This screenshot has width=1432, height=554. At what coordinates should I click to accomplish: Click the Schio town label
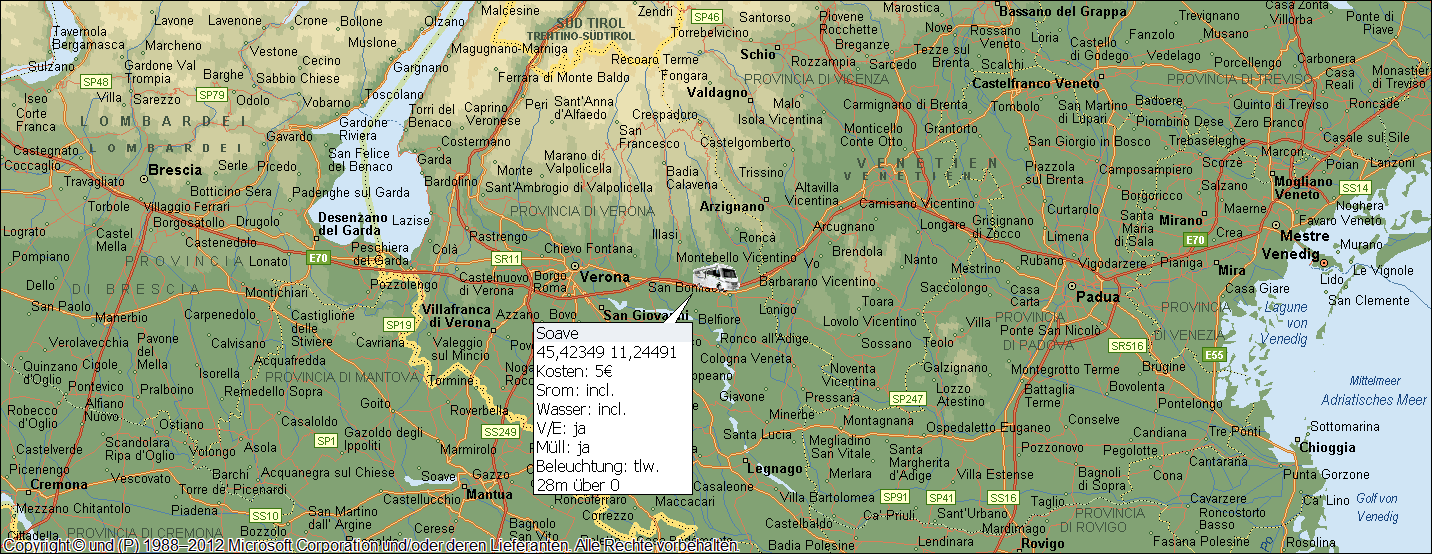click(x=759, y=55)
